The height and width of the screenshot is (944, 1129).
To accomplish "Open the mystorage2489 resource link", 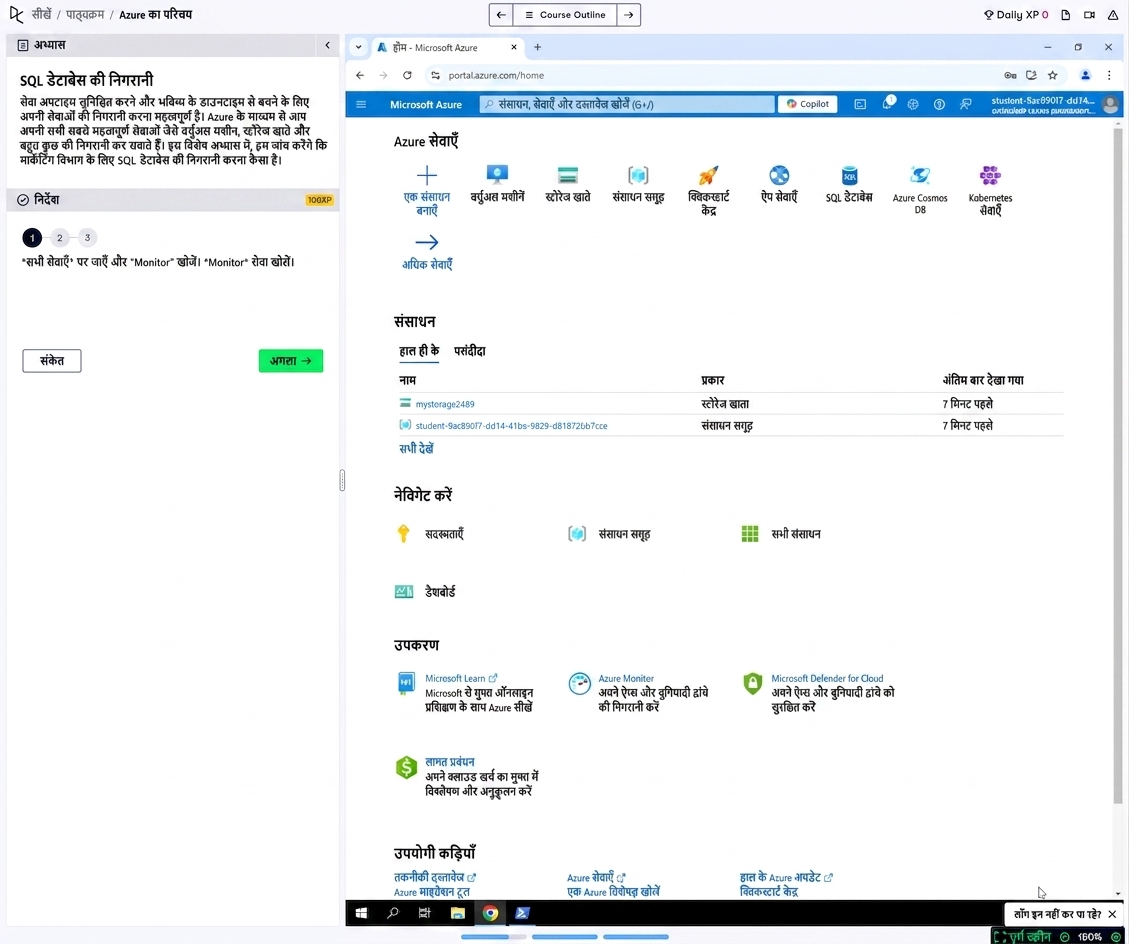I will click(x=445, y=404).
